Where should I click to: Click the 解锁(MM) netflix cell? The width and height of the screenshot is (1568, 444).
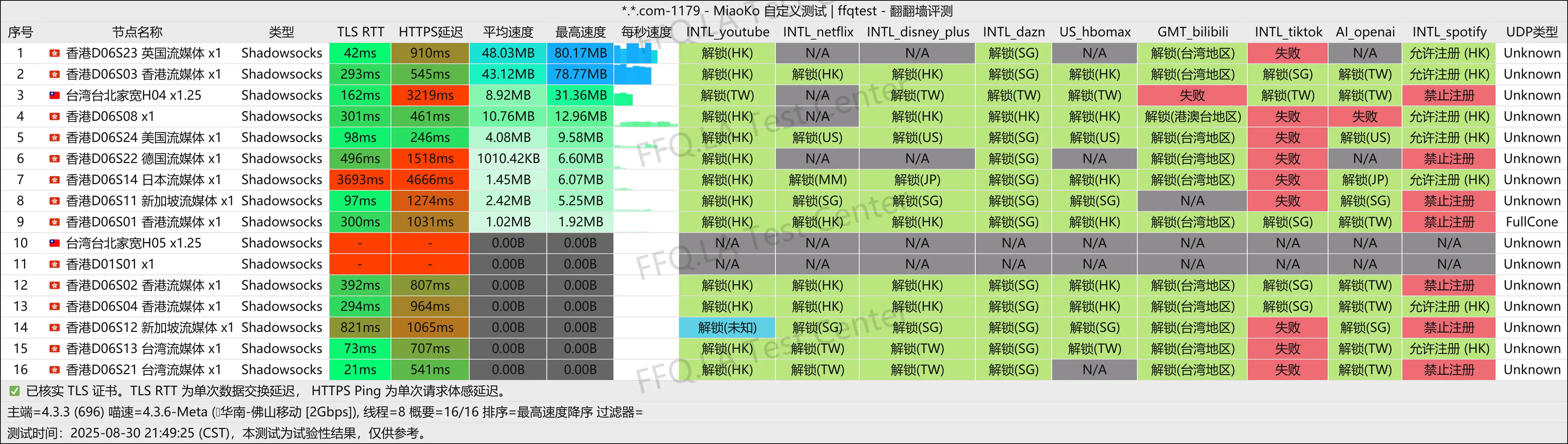coord(817,180)
